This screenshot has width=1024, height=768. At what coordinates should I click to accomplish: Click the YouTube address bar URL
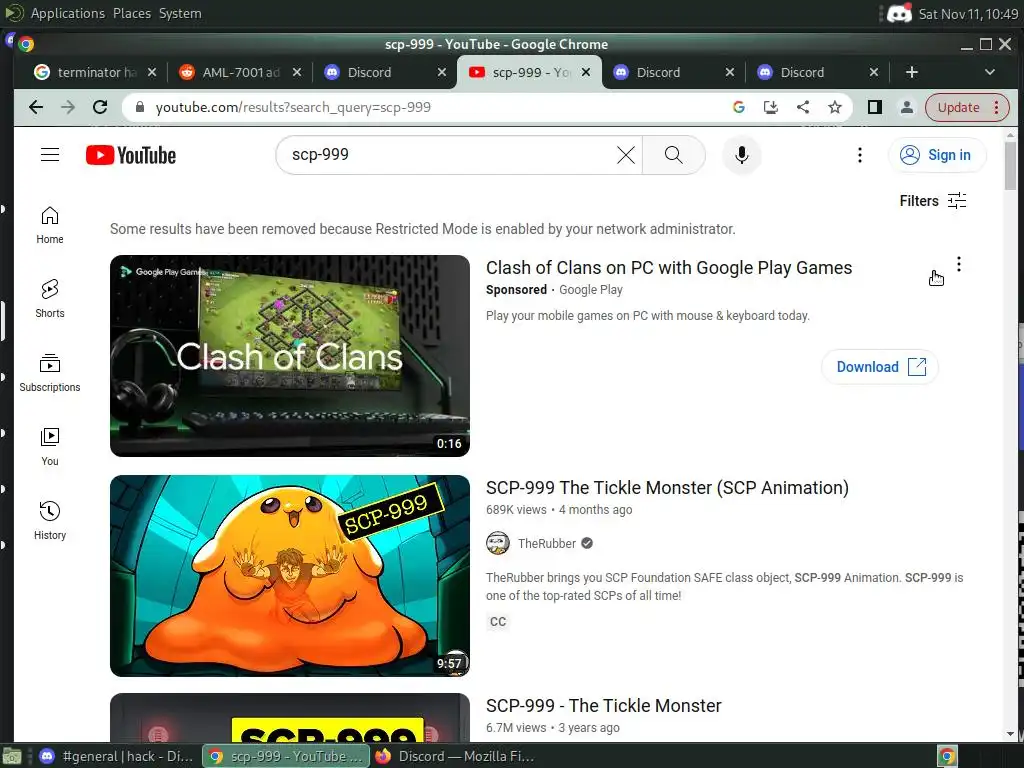293,107
